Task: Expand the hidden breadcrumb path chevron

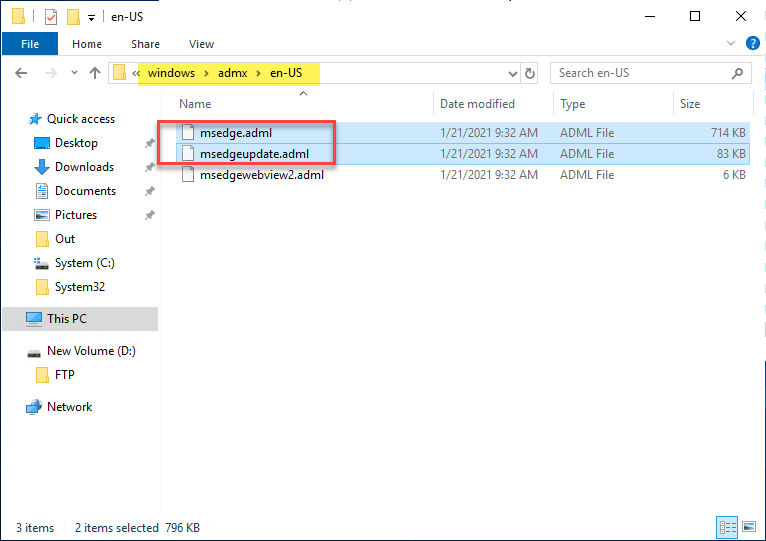Action: 136,73
